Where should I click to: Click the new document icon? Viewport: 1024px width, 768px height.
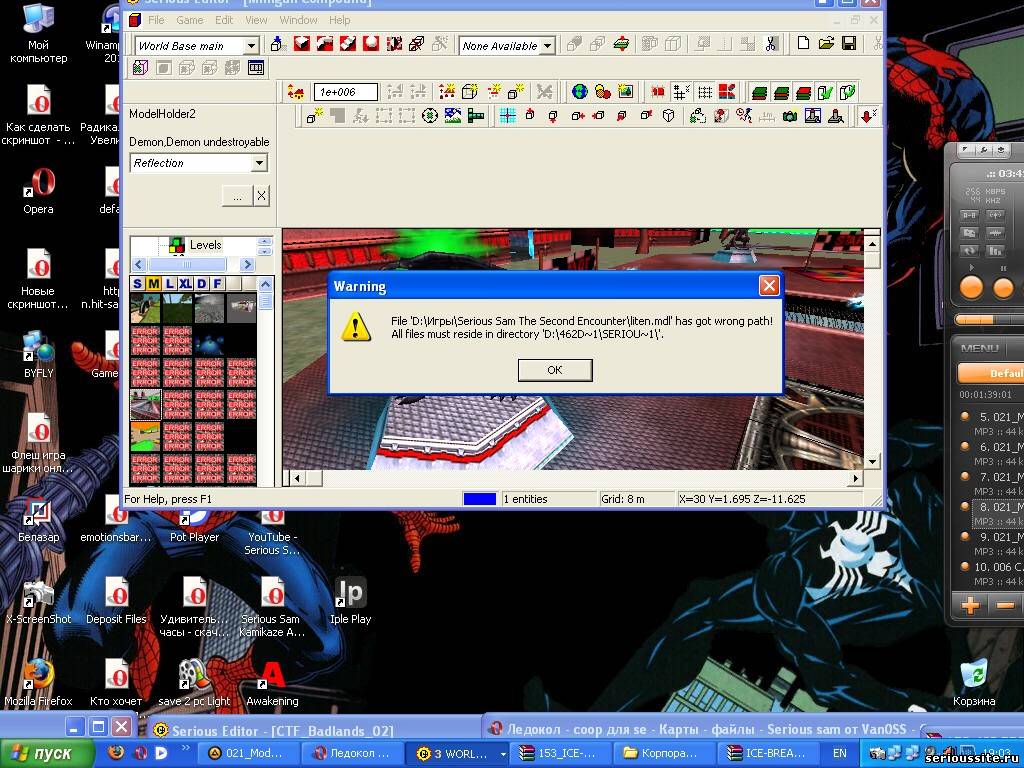click(x=803, y=44)
